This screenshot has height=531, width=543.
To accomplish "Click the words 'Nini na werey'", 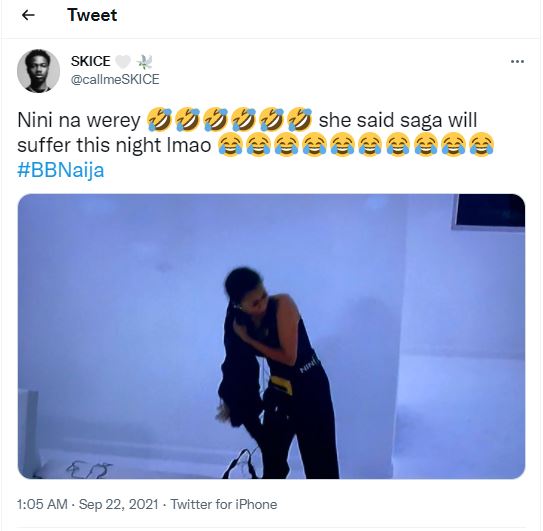I will click(79, 121).
